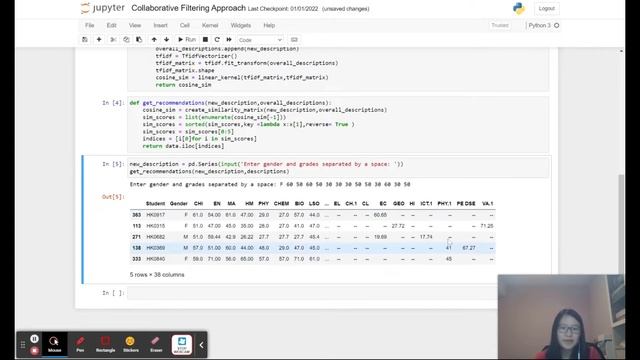The image size is (640, 360).
Task: Click the Out[5] output prompt
Action: click(113, 197)
